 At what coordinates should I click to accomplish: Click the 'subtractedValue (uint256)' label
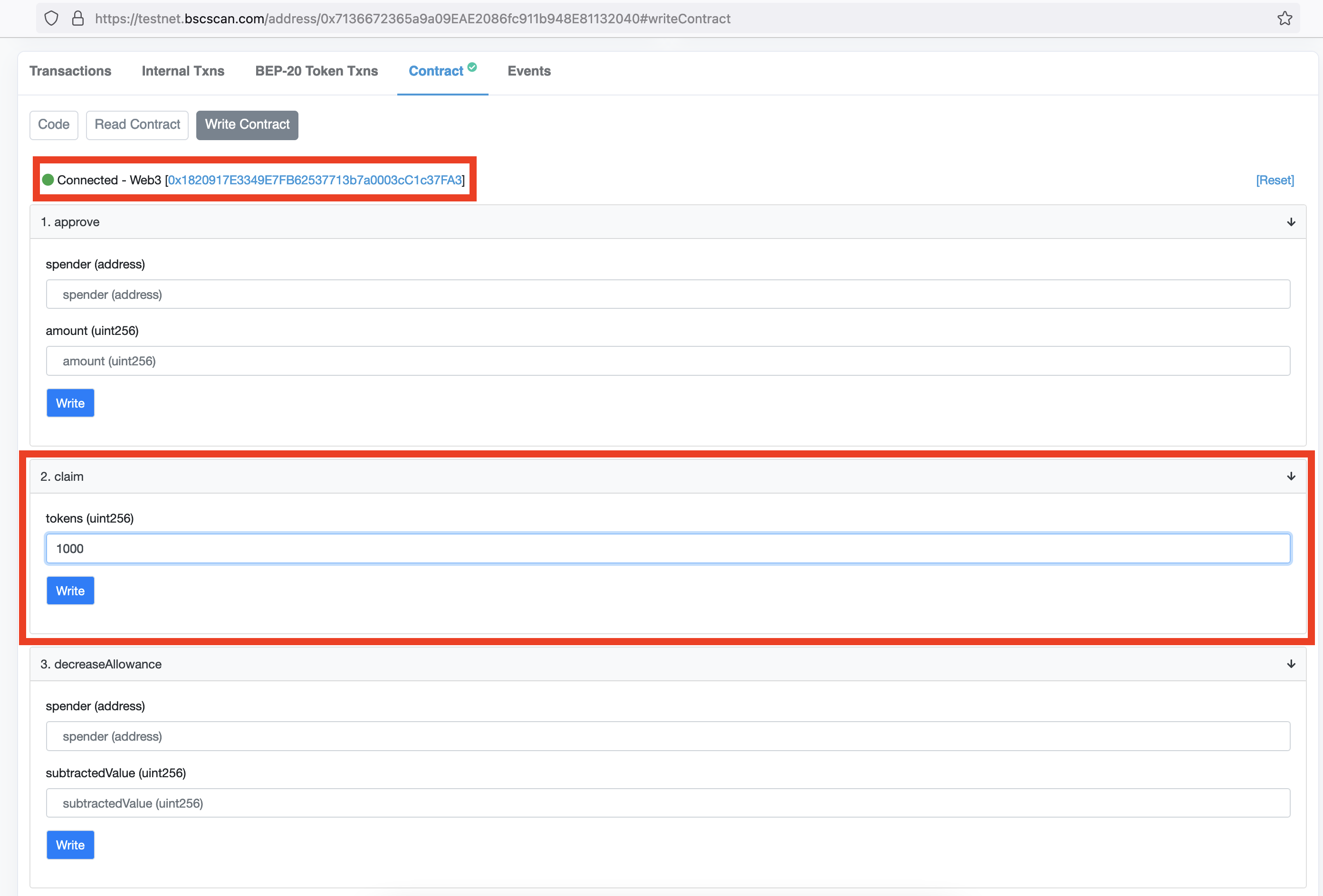pyautogui.click(x=116, y=773)
